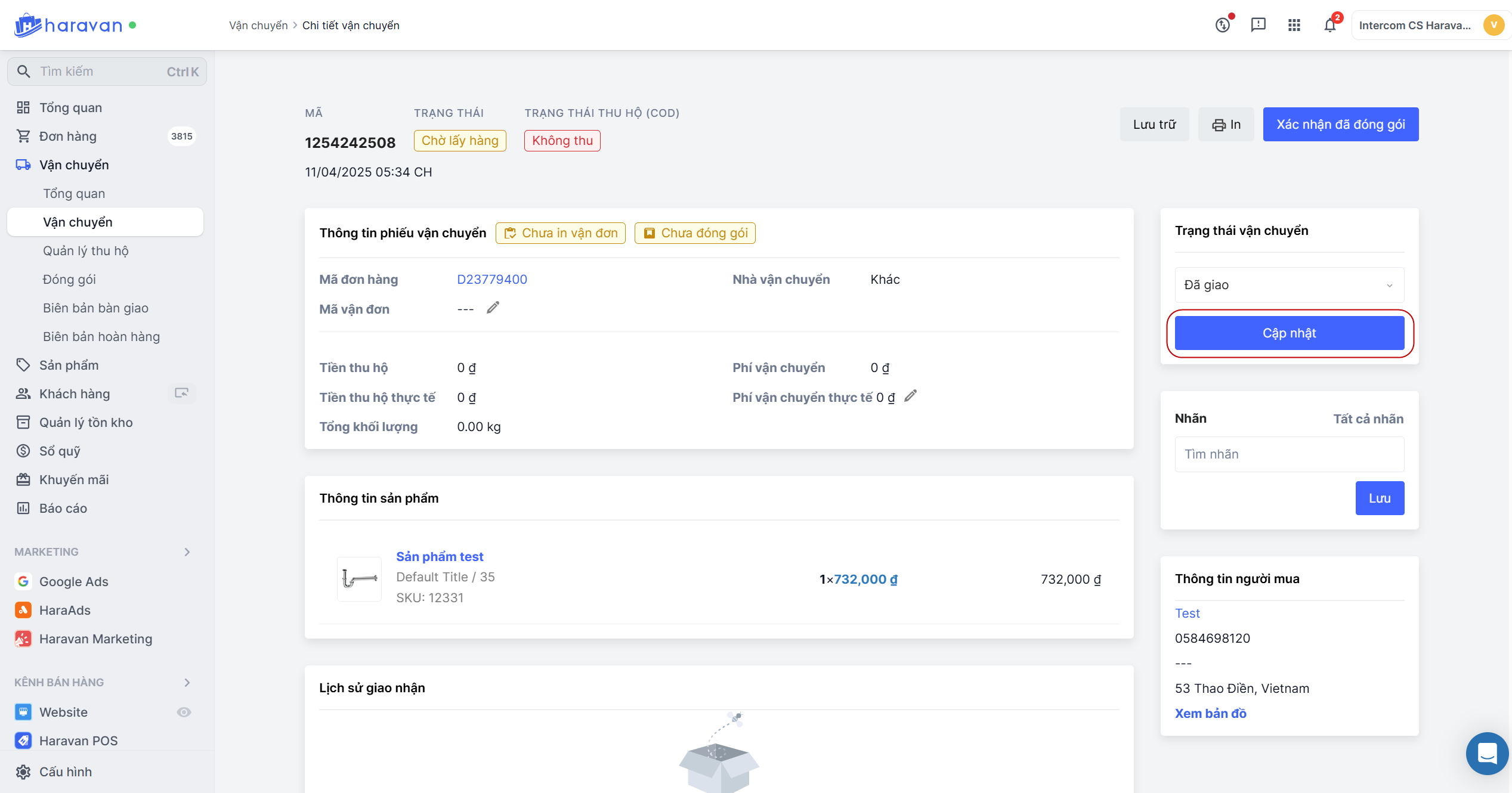Click the Tìm nhãn input field

click(1289, 454)
